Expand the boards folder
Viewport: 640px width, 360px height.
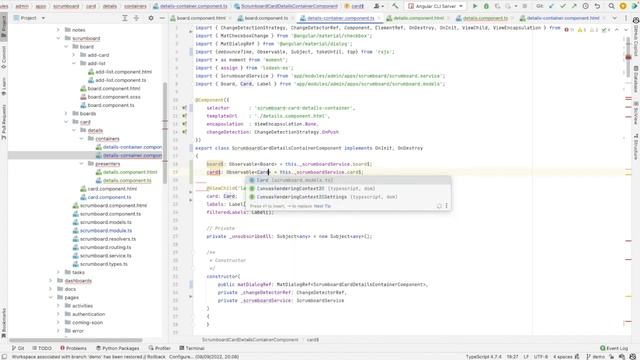point(66,113)
